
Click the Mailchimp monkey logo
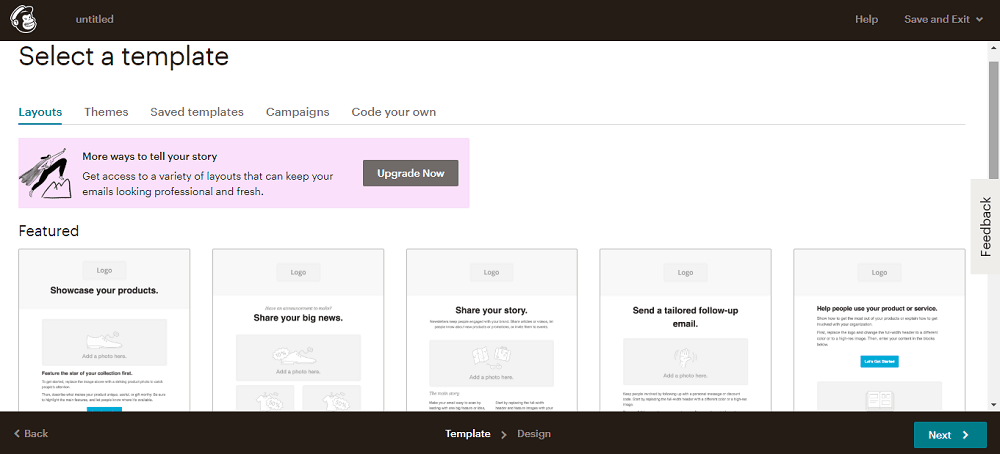24,19
